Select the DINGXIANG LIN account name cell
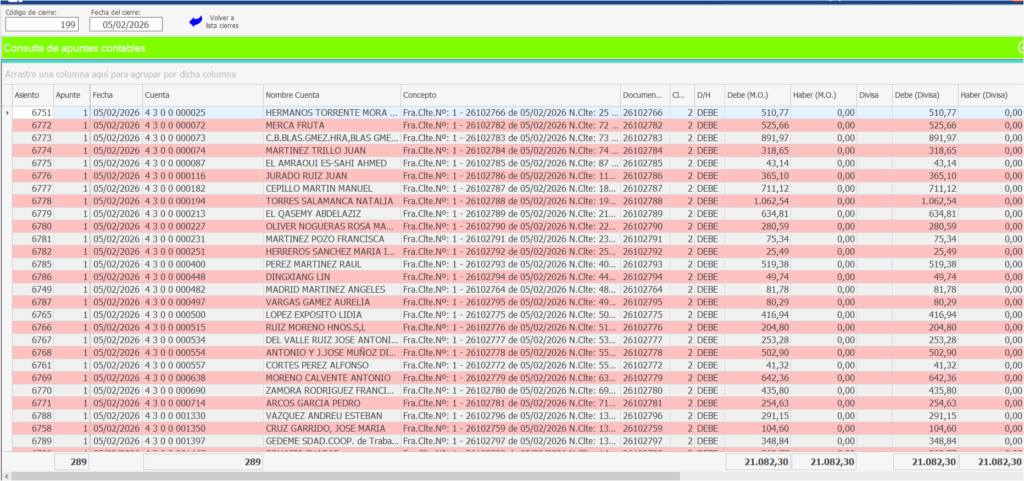This screenshot has height=481, width=1024. [330, 276]
